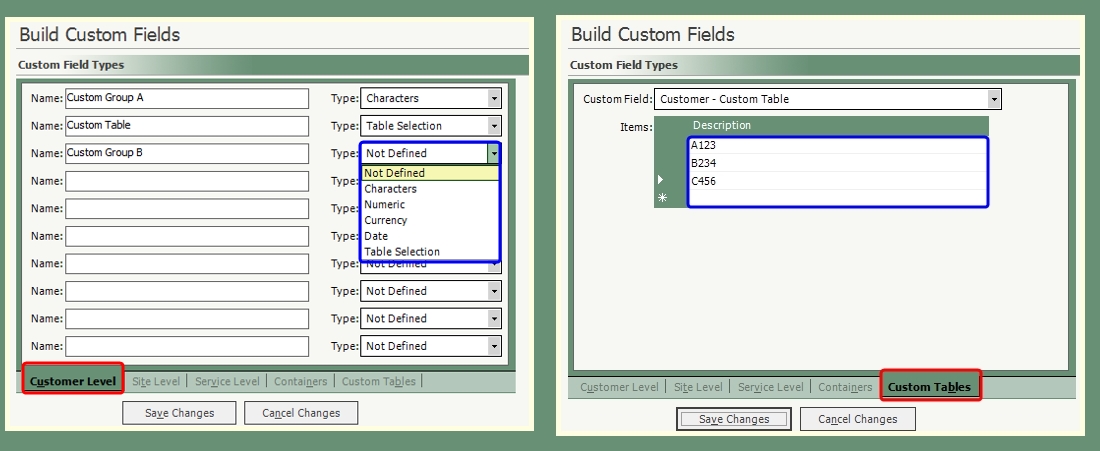Click Save Changes in the right window
Image resolution: width=1100 pixels, height=451 pixels.
click(734, 419)
